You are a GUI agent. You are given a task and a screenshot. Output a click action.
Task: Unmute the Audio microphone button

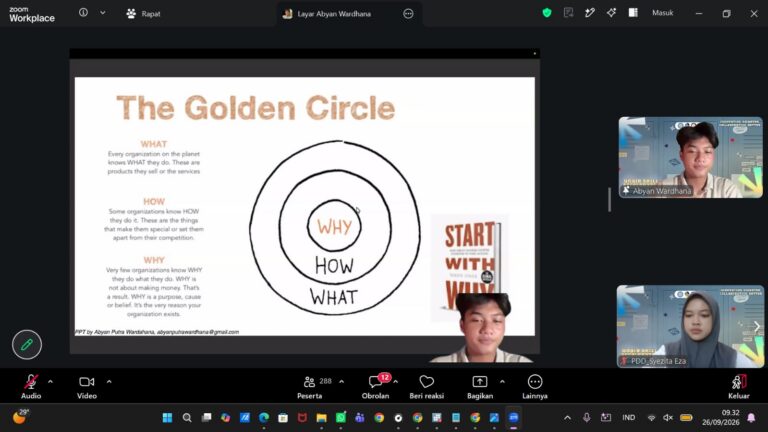31,386
